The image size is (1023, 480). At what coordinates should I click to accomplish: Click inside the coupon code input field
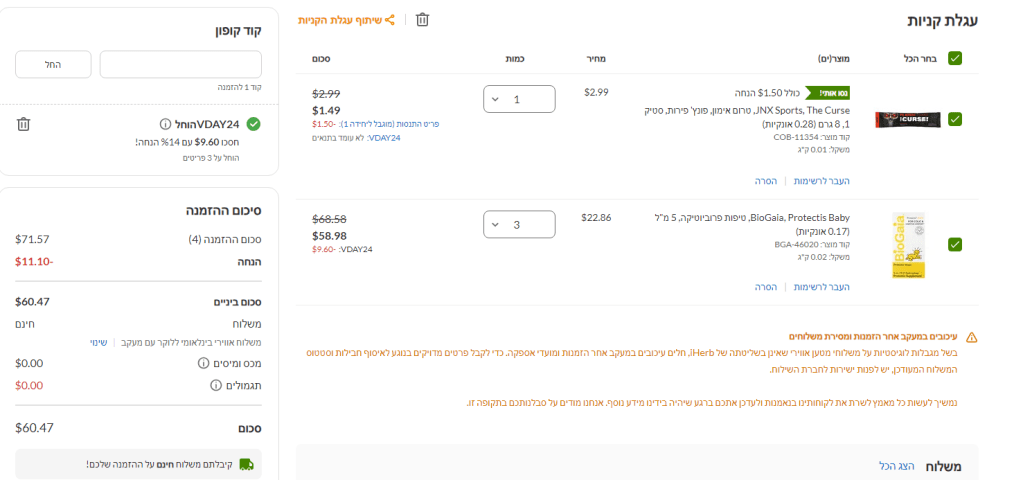[180, 65]
